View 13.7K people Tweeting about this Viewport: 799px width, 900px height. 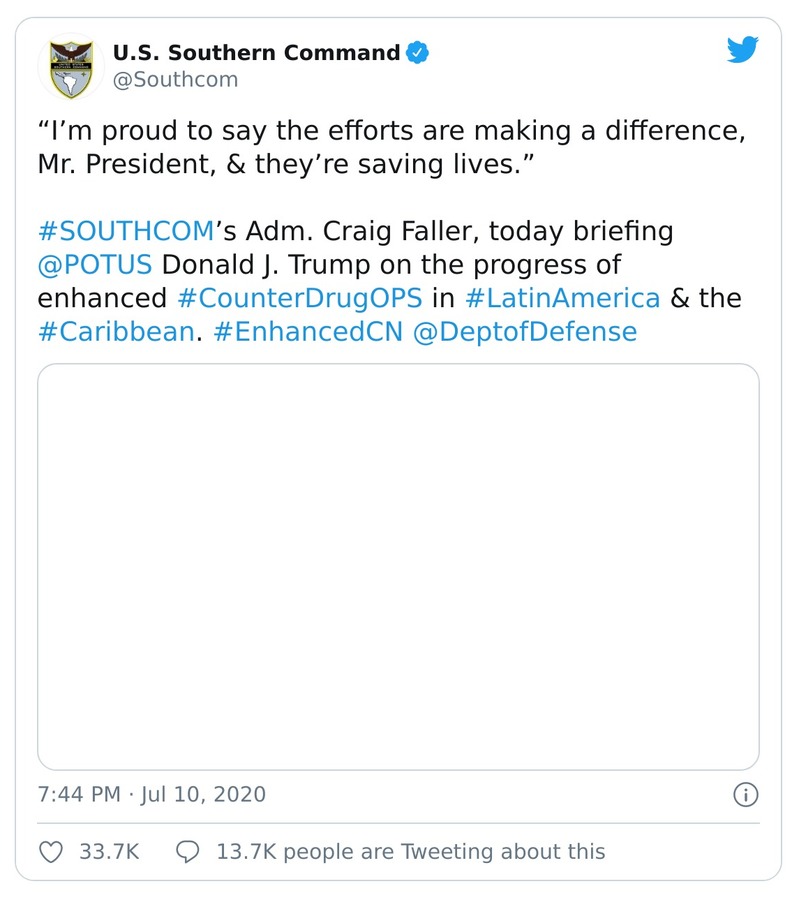[410, 852]
